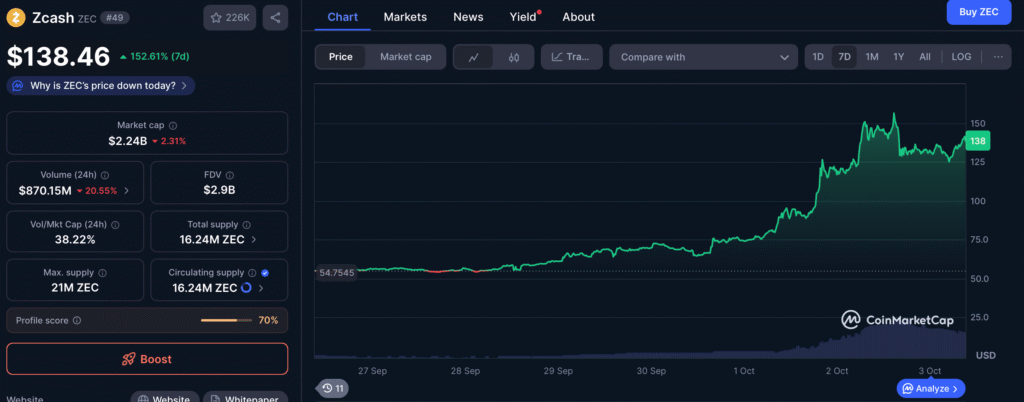This screenshot has height=402, width=1024.
Task: Click the Profile score progress bar
Action: (x=225, y=321)
